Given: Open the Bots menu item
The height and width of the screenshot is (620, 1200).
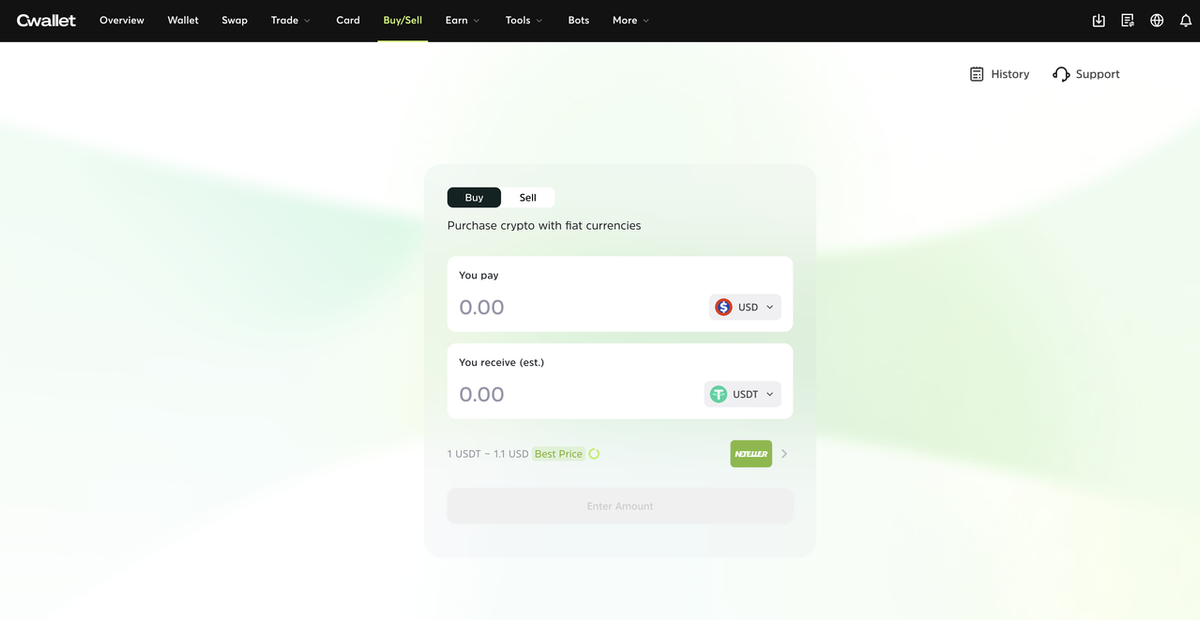Looking at the screenshot, I should tap(579, 20).
